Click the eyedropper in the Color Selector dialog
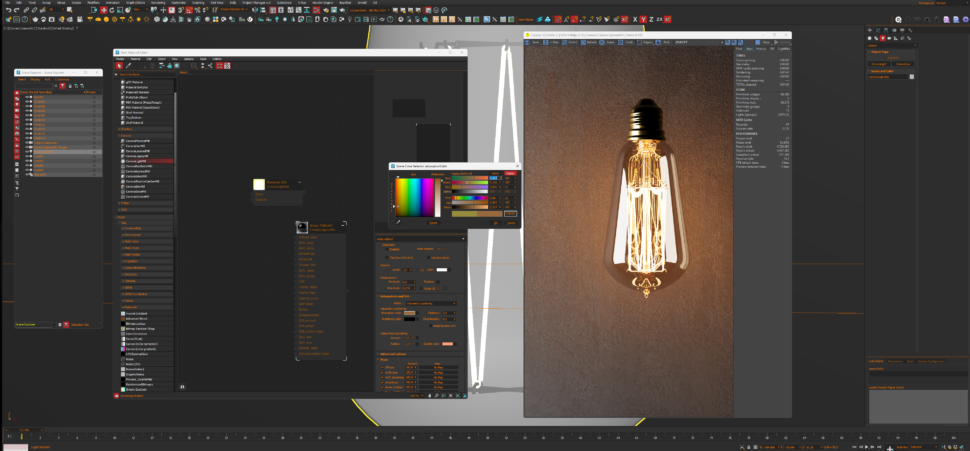This screenshot has width=970, height=451. (398, 222)
